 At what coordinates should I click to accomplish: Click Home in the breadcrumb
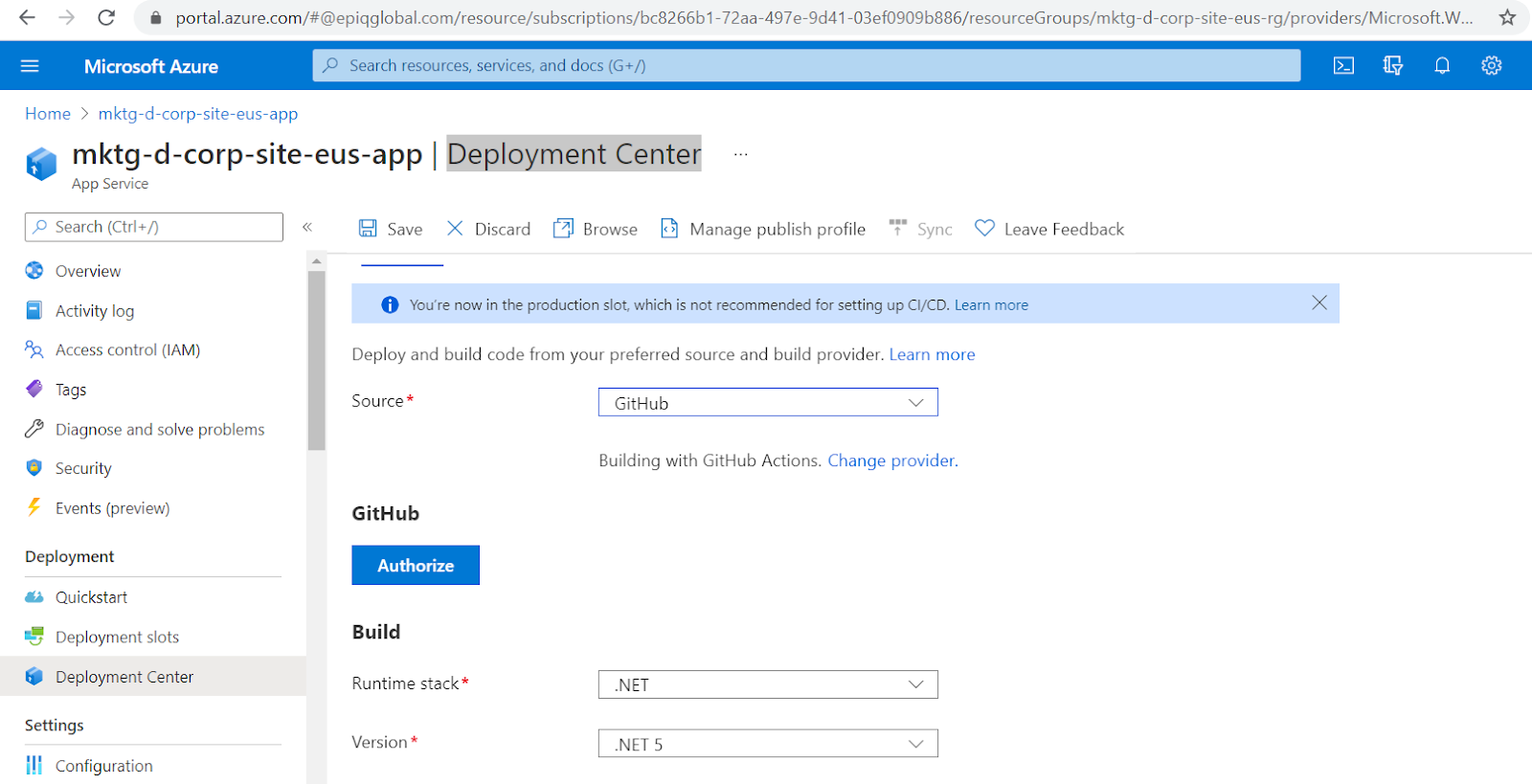click(x=48, y=113)
